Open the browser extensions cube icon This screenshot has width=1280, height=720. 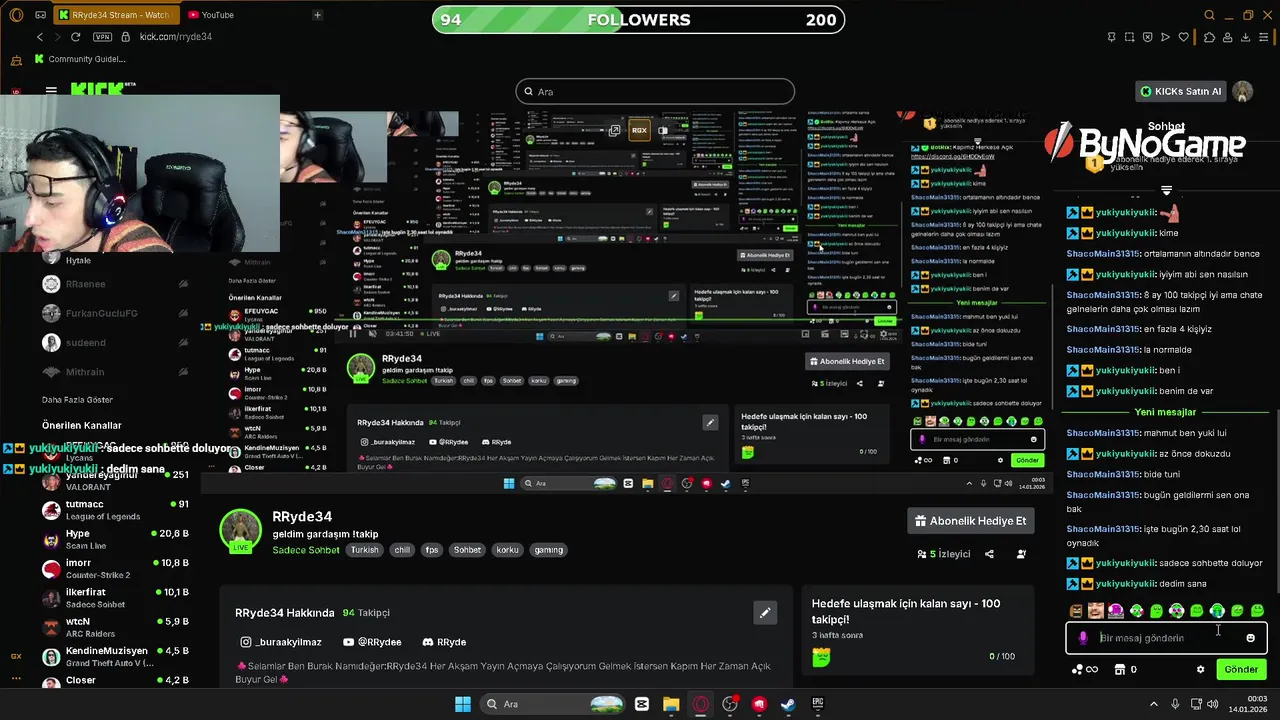pyautogui.click(x=1209, y=37)
